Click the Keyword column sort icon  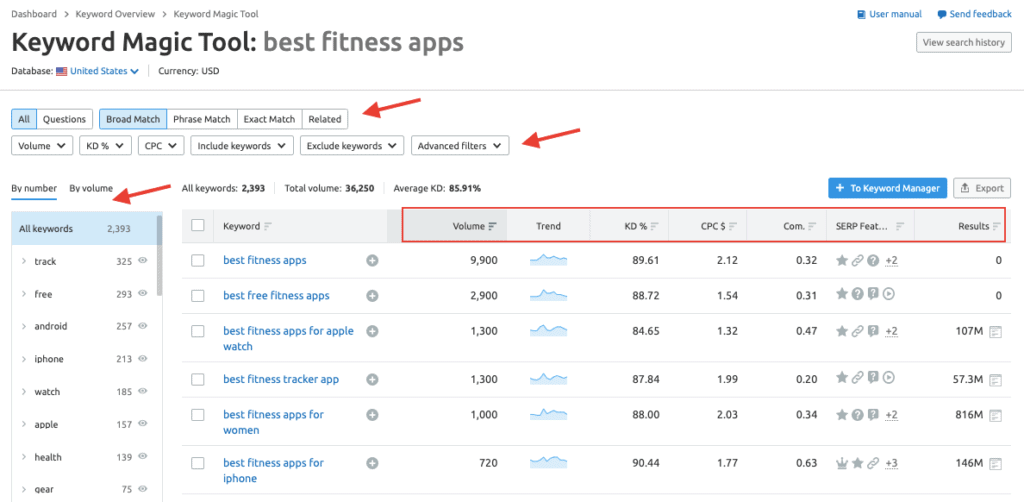267,226
